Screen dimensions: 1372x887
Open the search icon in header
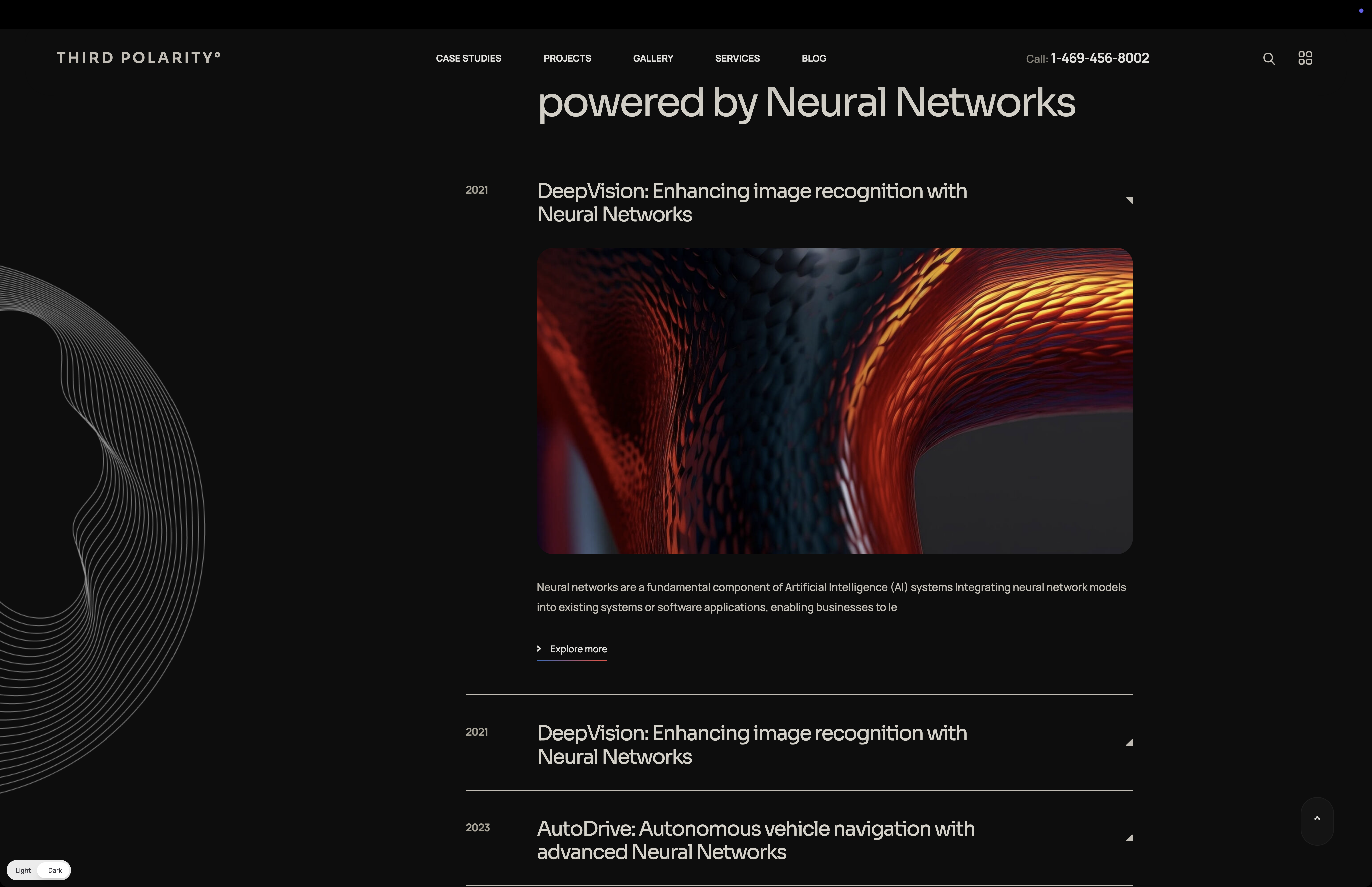(x=1268, y=59)
